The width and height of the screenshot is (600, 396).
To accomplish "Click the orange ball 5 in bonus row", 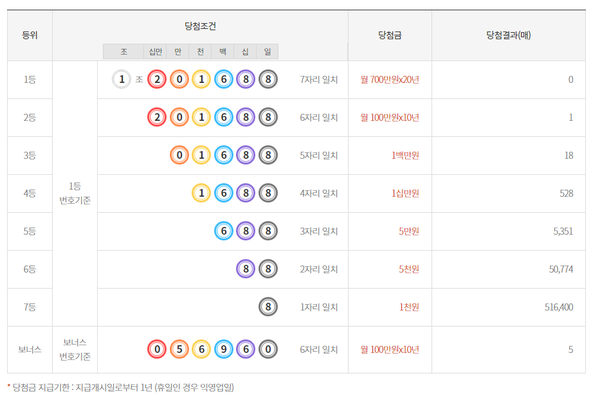I will coord(179,349).
